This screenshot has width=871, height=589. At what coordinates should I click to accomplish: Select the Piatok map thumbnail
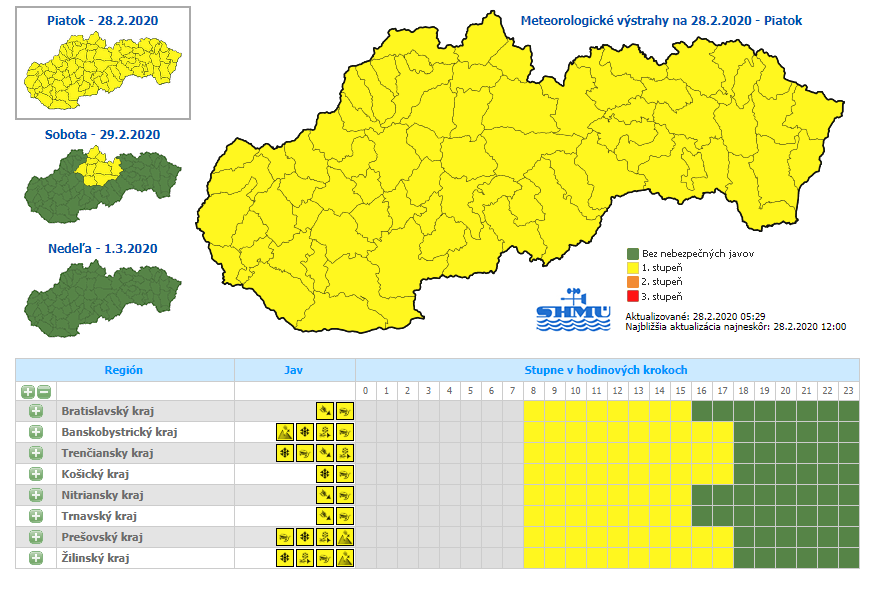(102, 69)
